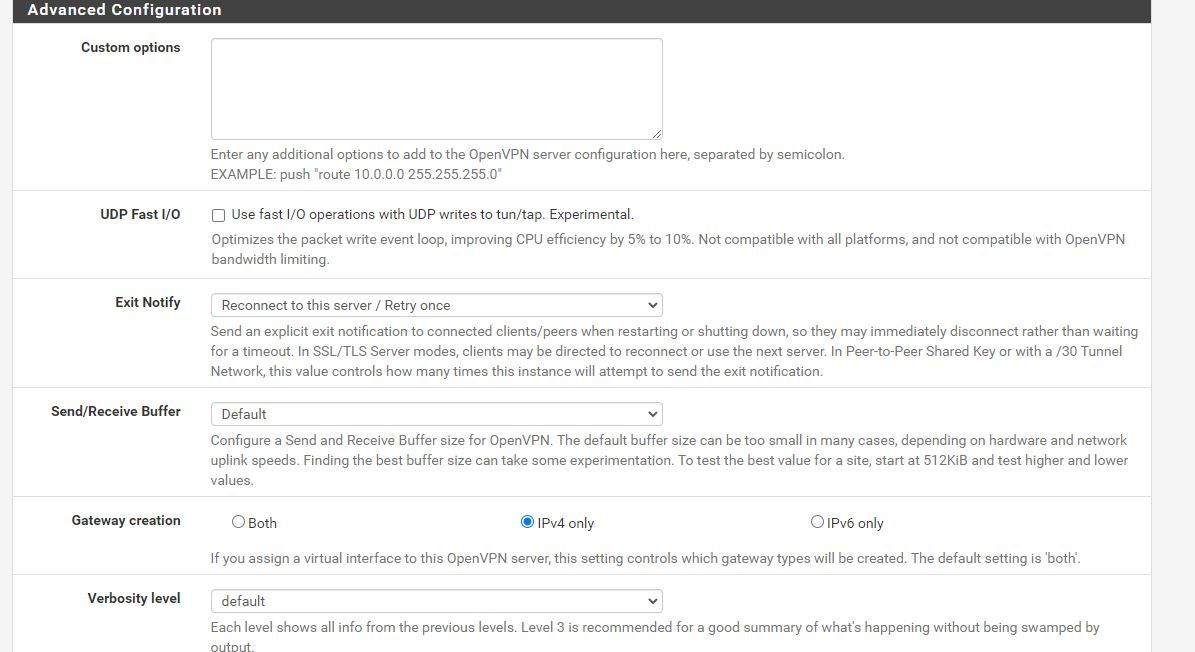The height and width of the screenshot is (652, 1195).
Task: Click the Custom options field label
Action: 130,47
